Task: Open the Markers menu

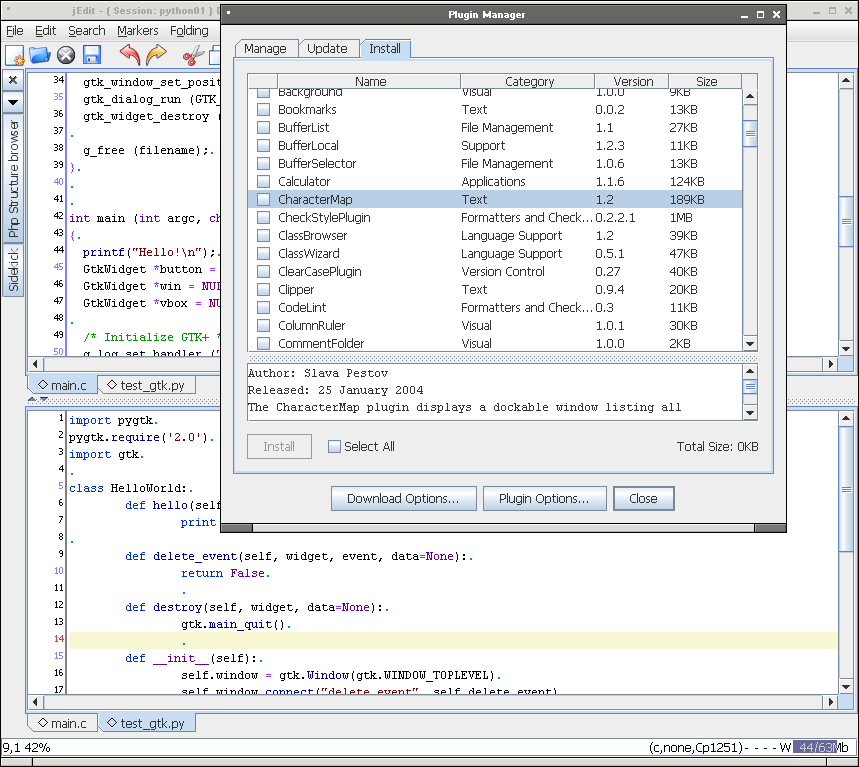Action: coord(138,31)
